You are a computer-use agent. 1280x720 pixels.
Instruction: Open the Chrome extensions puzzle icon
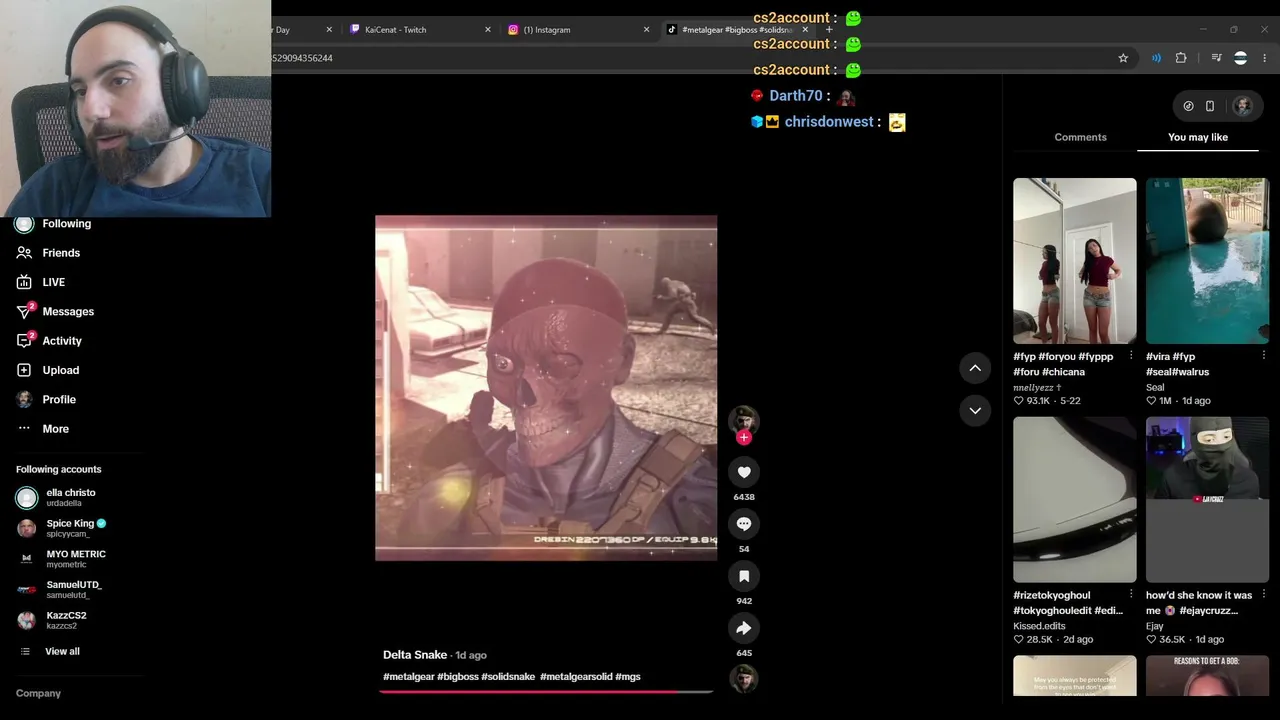(1181, 58)
